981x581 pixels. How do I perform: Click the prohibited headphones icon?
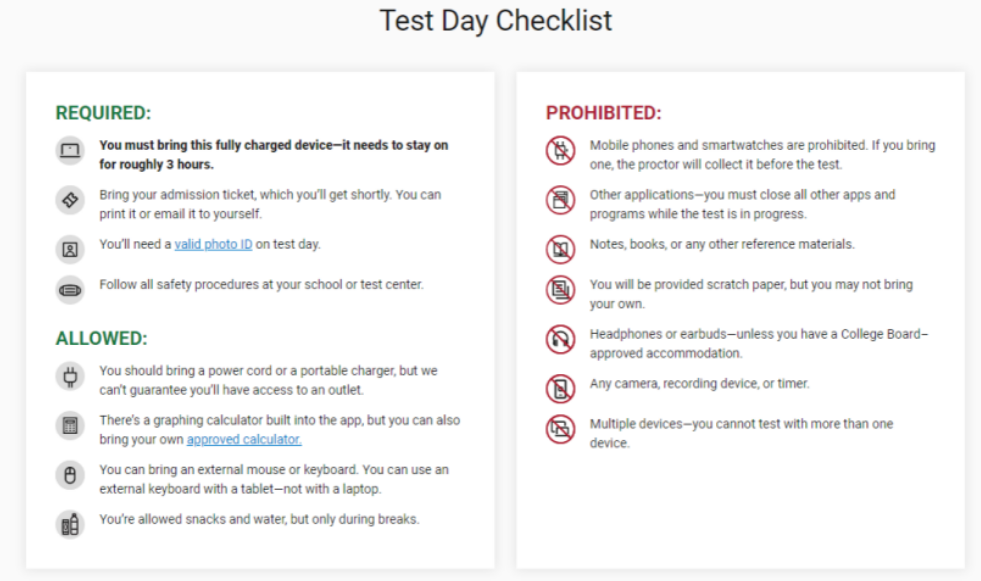[x=560, y=340]
